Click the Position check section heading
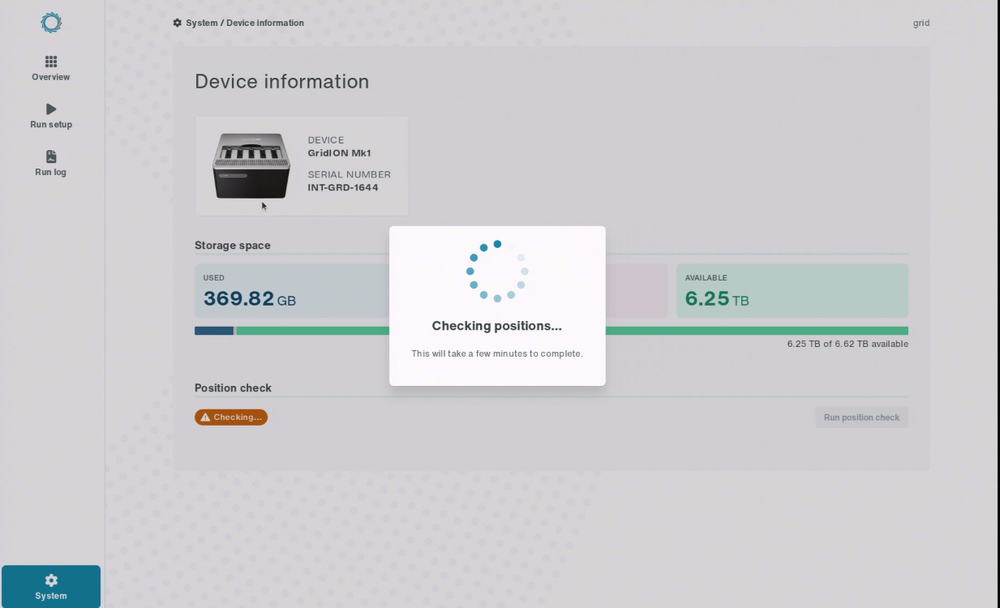This screenshot has width=1000, height=608. point(233,388)
